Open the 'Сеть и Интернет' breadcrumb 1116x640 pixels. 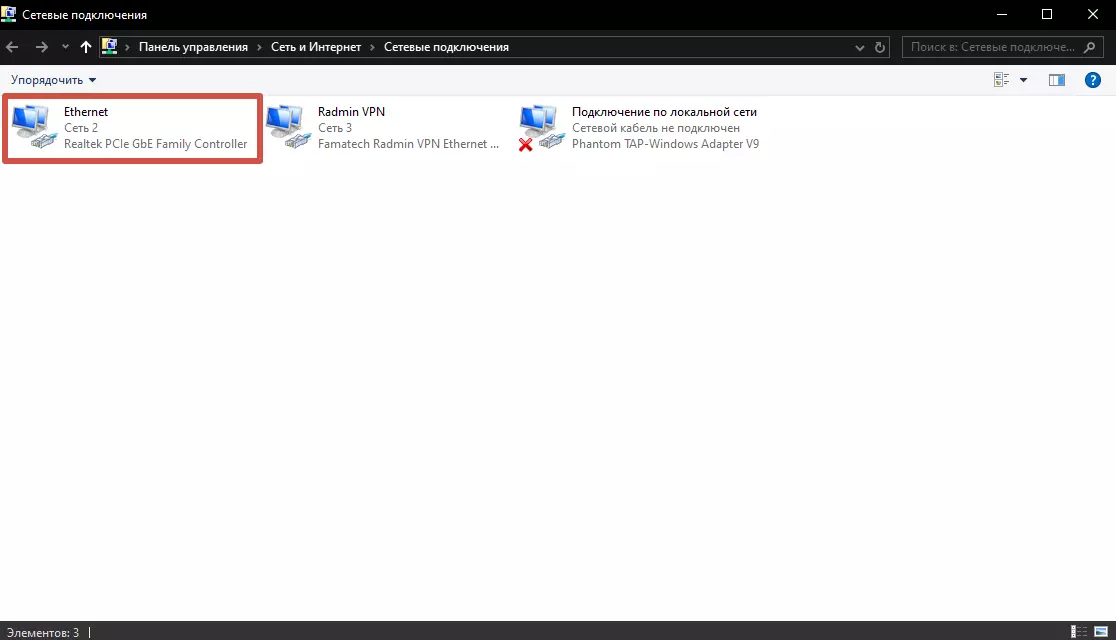coord(316,47)
